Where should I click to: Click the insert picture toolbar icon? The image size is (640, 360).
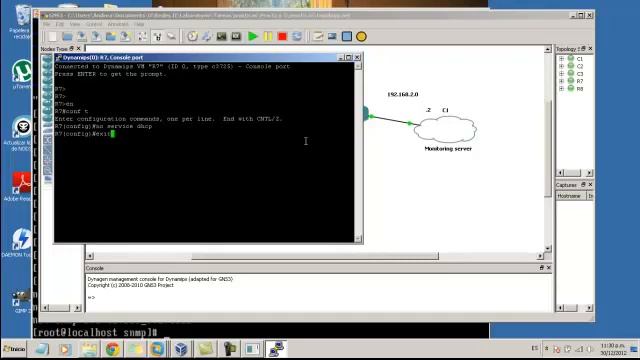click(332, 37)
